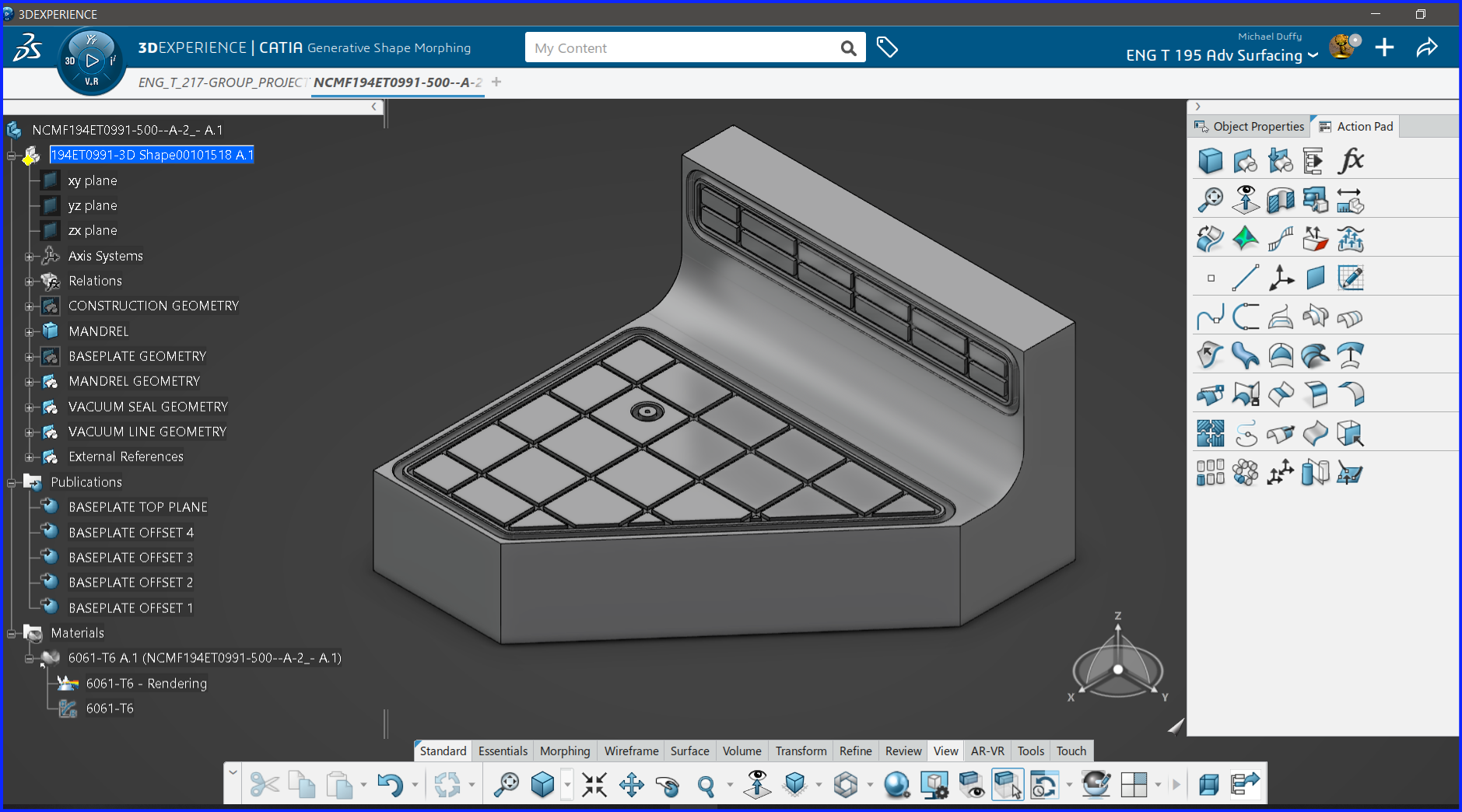1462x812 pixels.
Task: Select the Fill surface tool
Action: (1280, 355)
